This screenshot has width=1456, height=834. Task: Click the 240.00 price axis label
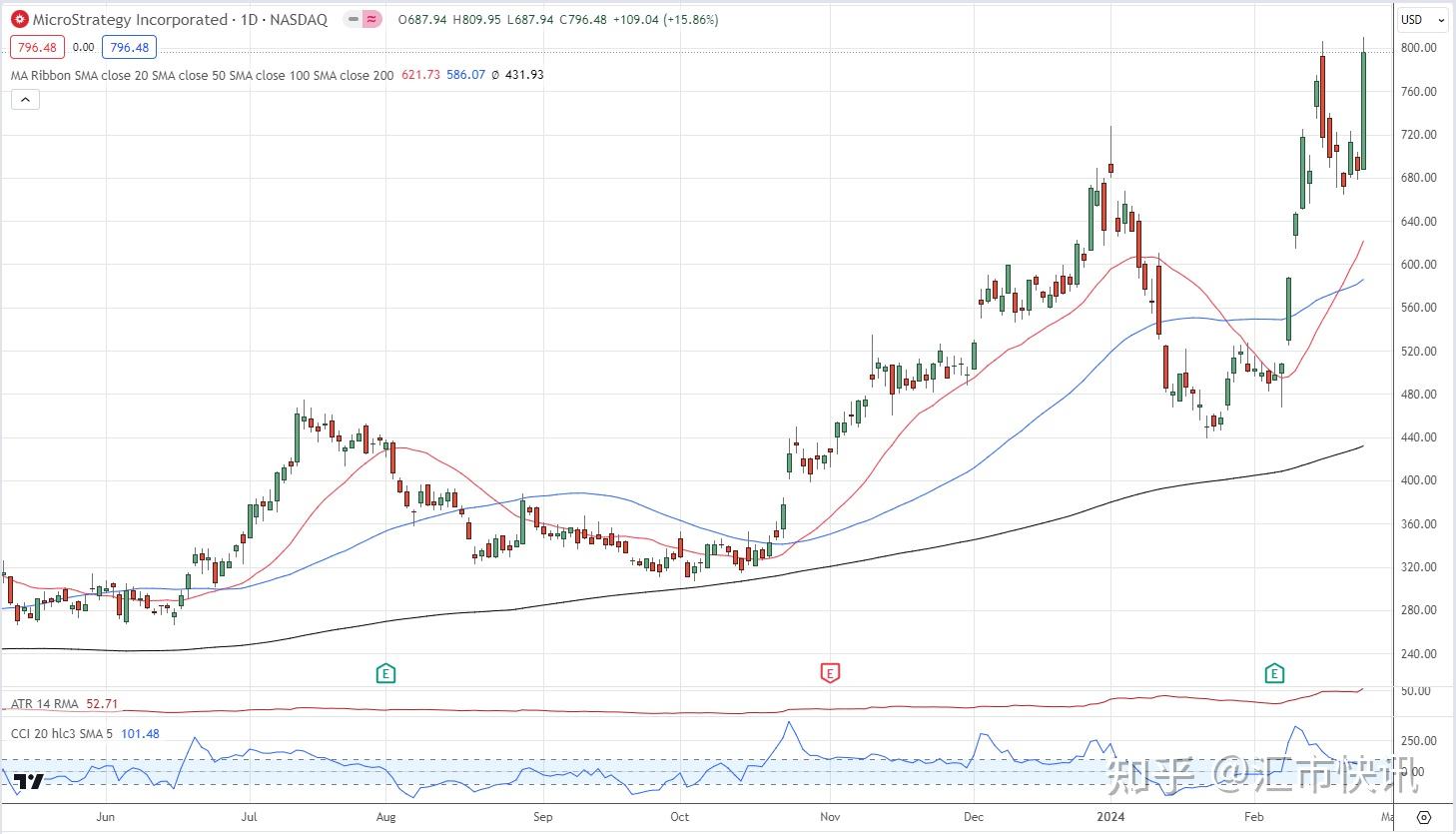(x=1418, y=653)
